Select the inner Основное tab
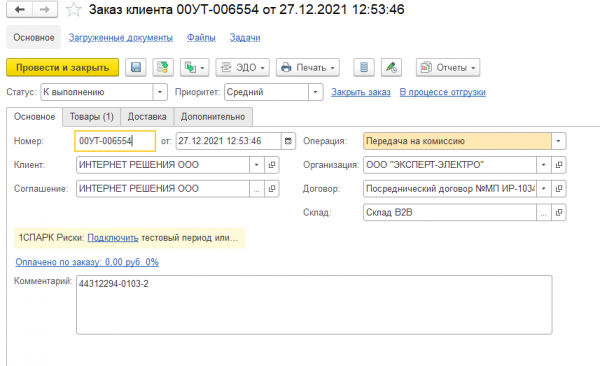This screenshot has width=600, height=366. pos(34,116)
